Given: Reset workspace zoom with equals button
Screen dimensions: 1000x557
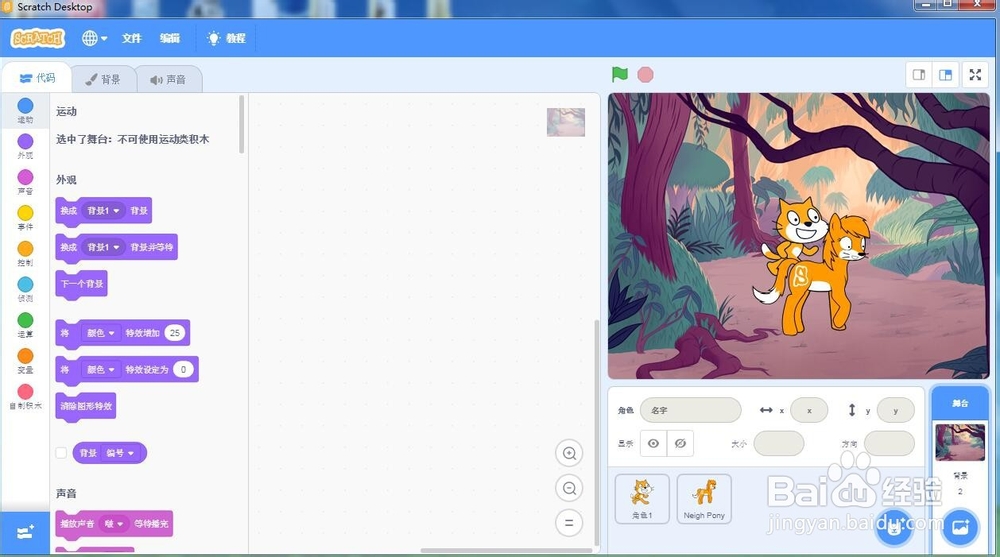Looking at the screenshot, I should (x=569, y=523).
